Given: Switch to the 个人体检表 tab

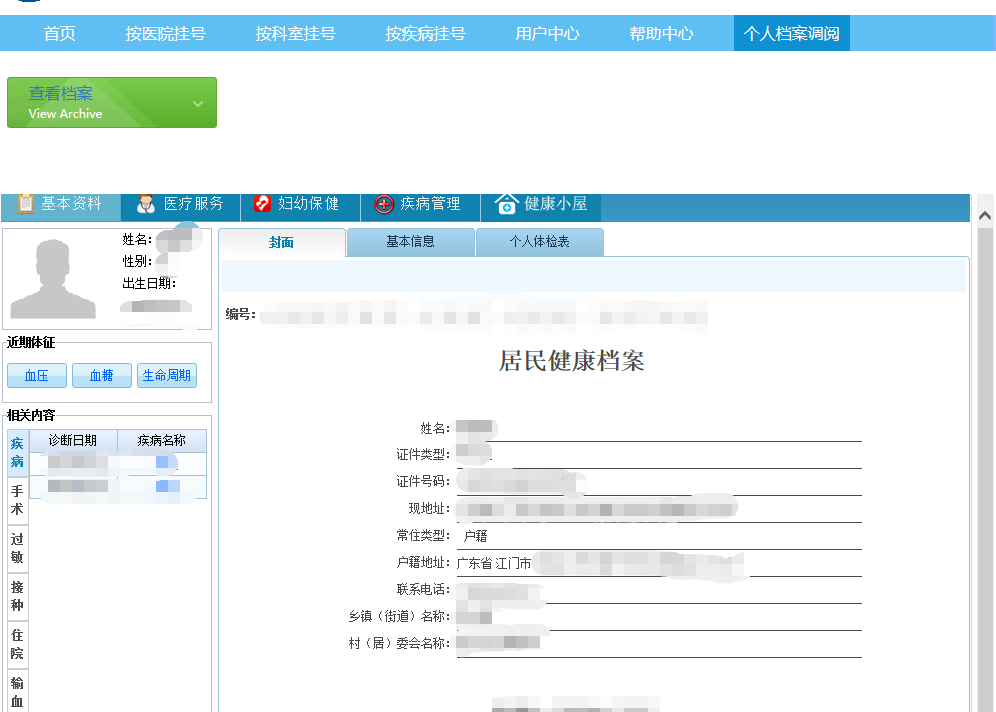Looking at the screenshot, I should pos(539,242).
